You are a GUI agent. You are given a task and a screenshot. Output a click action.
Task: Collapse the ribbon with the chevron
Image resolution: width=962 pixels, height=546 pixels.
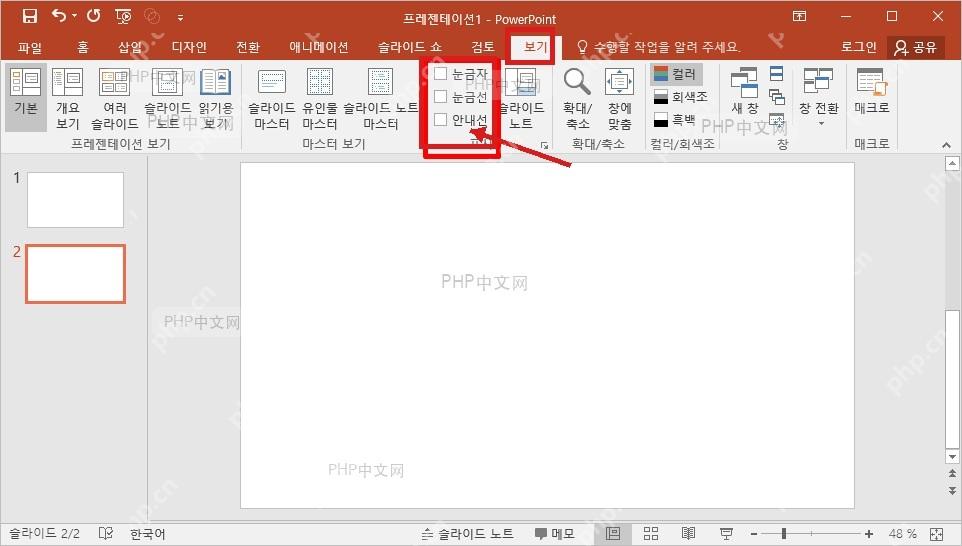coord(946,145)
